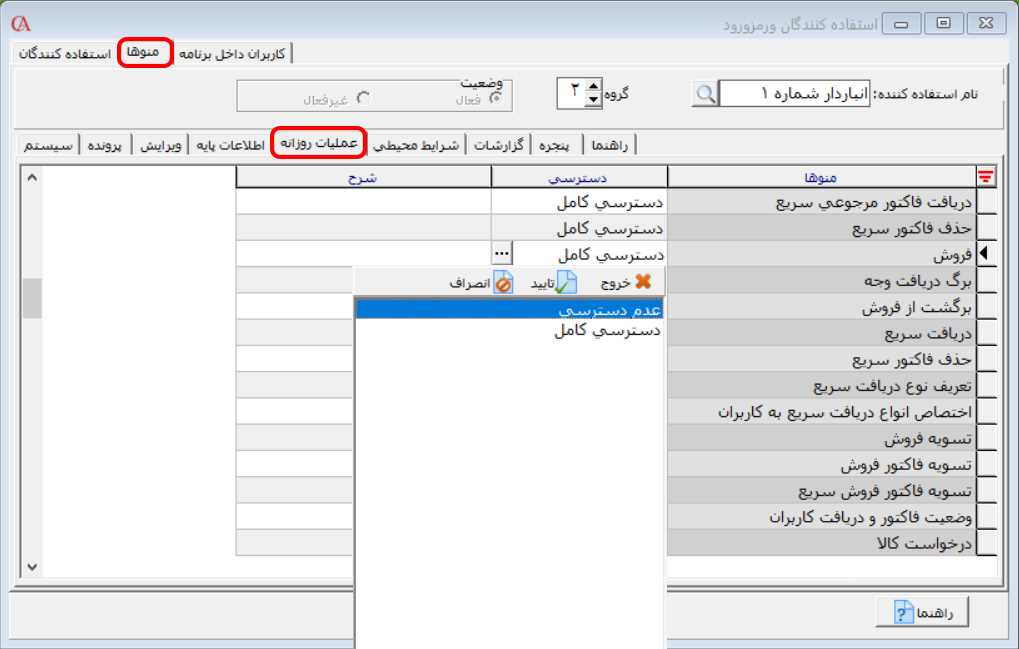Click the red filter icon on the grid header
Viewport: 1019px width, 649px height.
point(987,175)
